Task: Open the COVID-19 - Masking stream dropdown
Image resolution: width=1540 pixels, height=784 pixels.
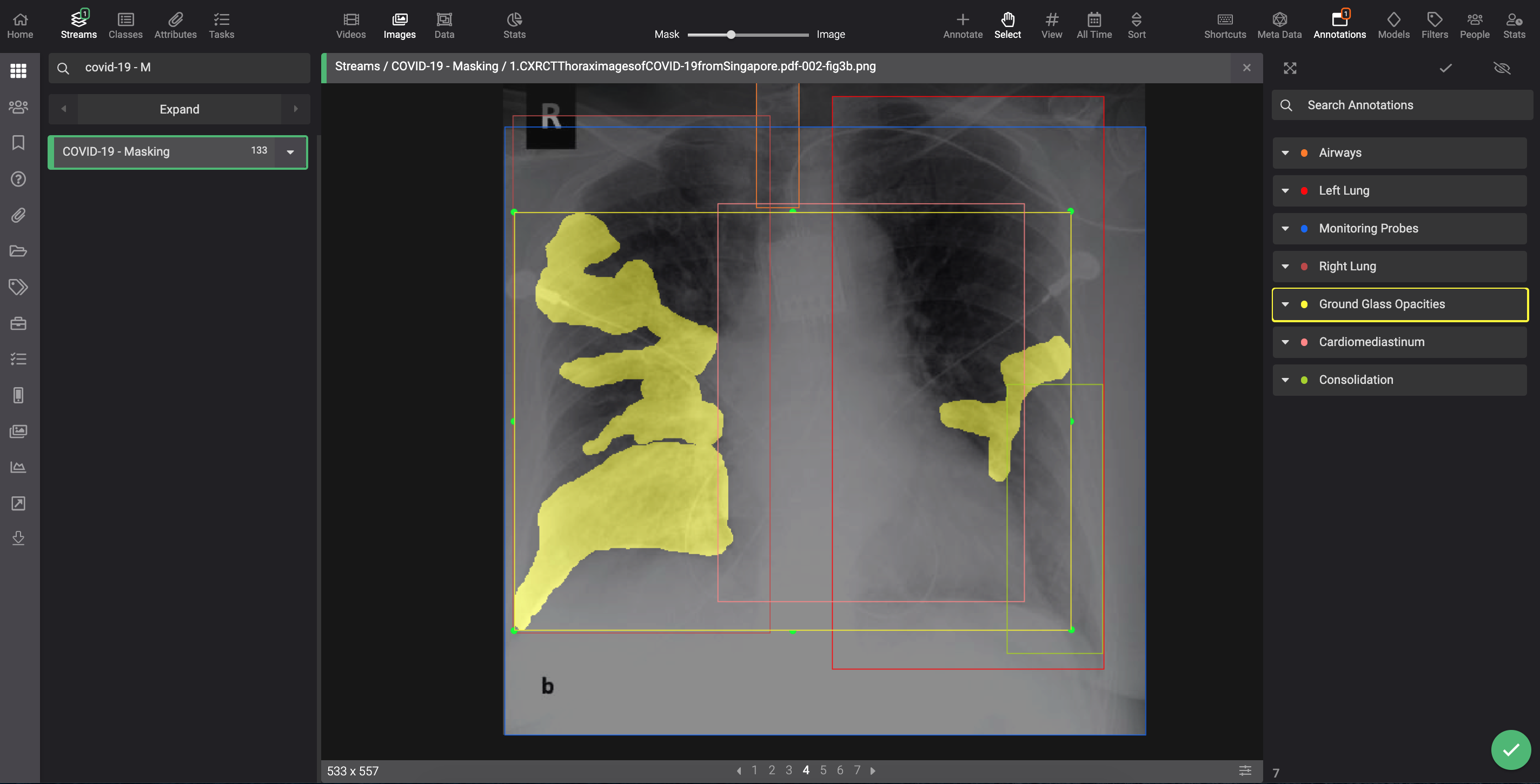Action: click(x=290, y=152)
